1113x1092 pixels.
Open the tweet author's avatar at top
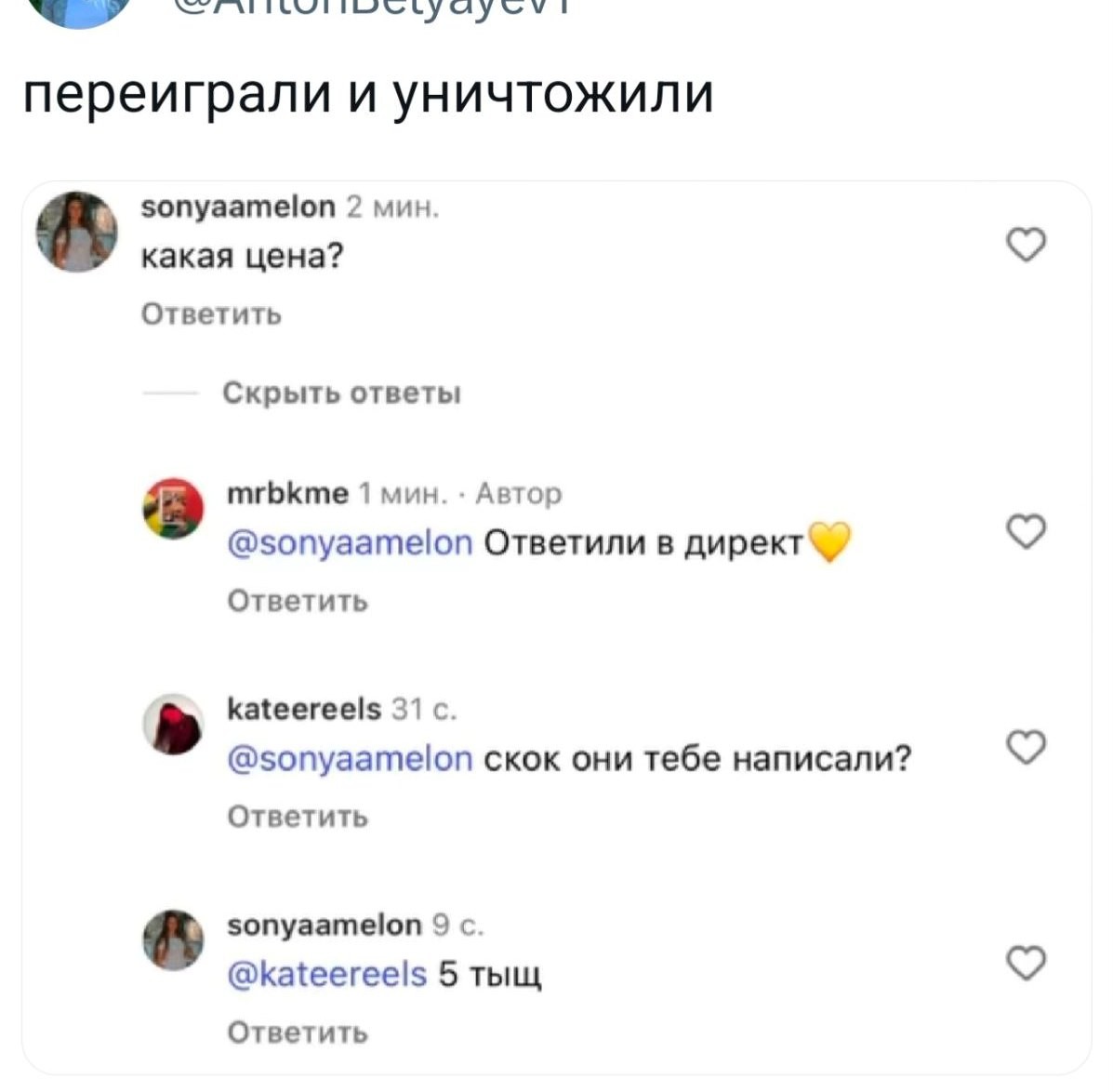coord(79,11)
